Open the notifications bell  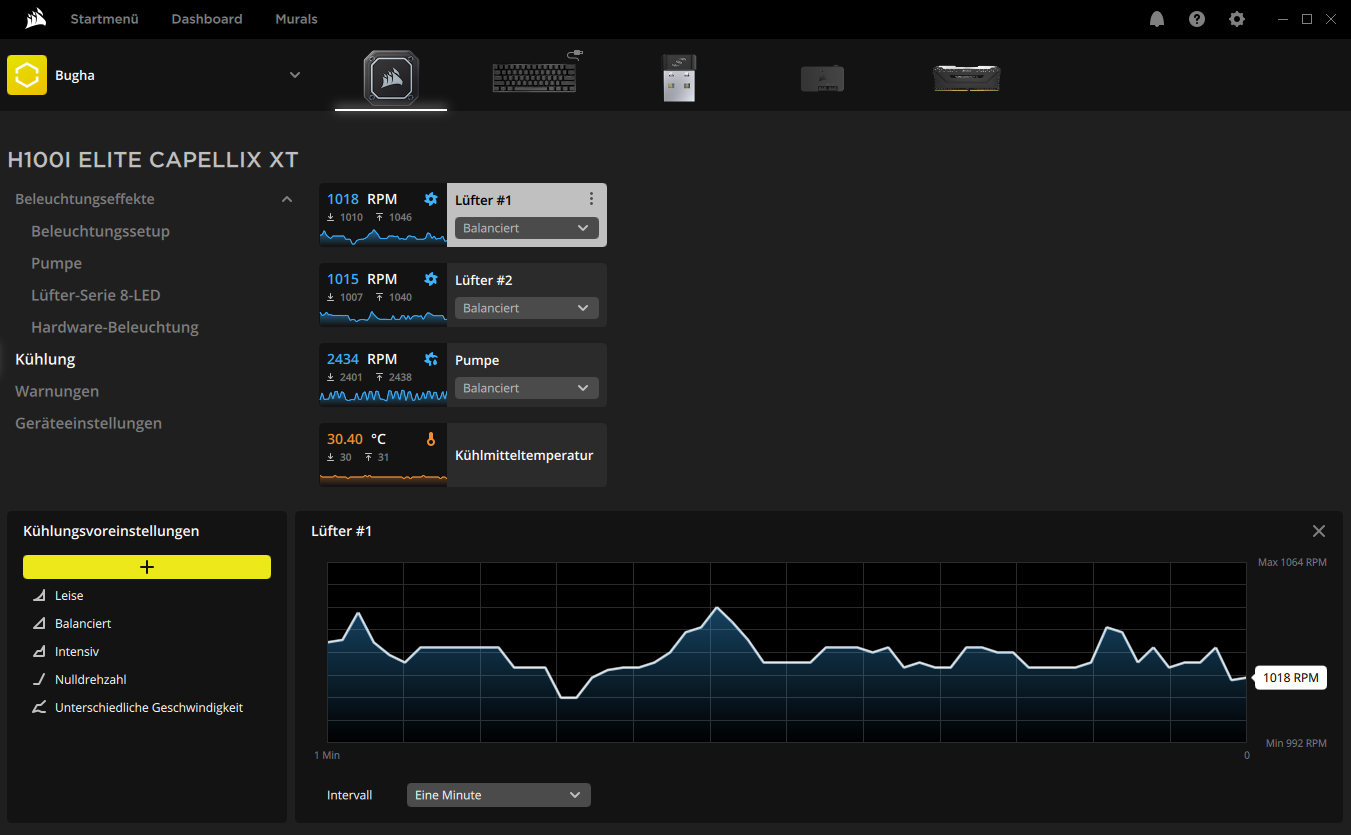tap(1157, 19)
